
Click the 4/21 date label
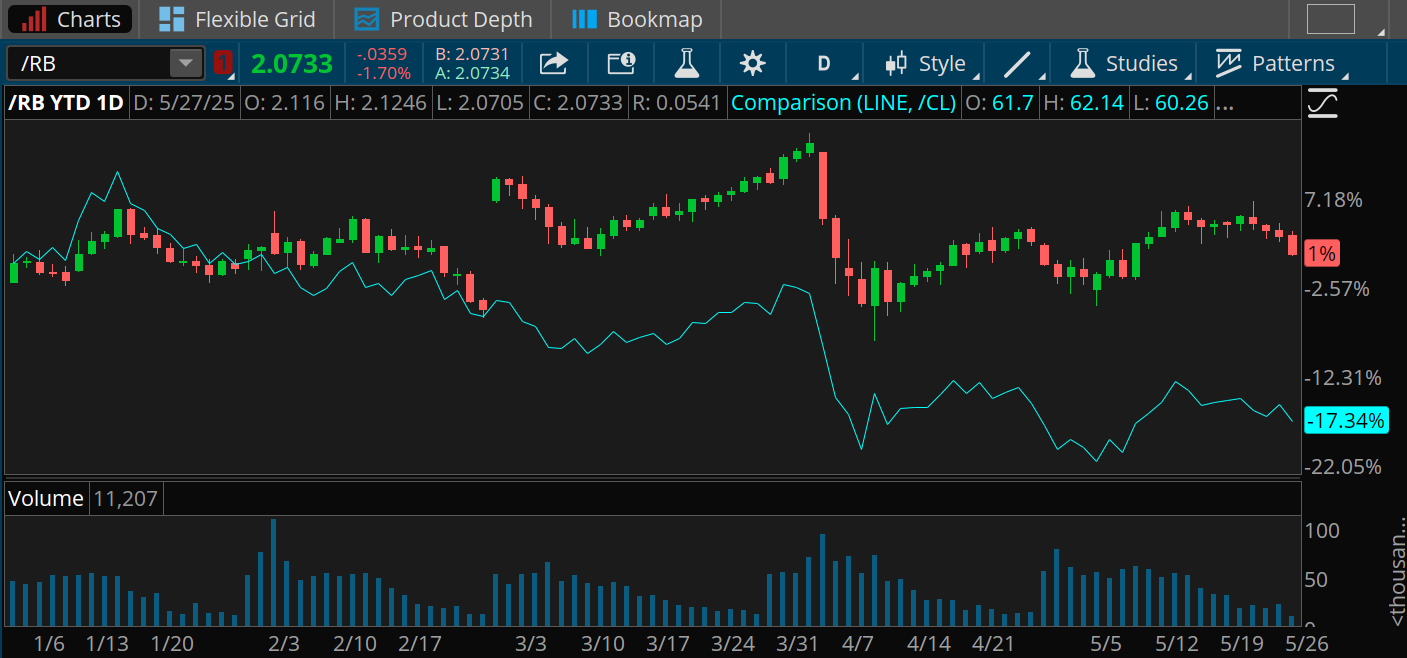coord(993,643)
